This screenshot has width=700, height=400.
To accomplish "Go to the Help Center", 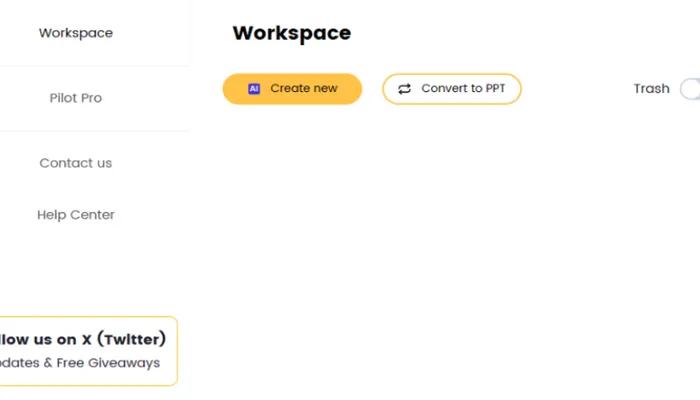I will click(x=76, y=215).
